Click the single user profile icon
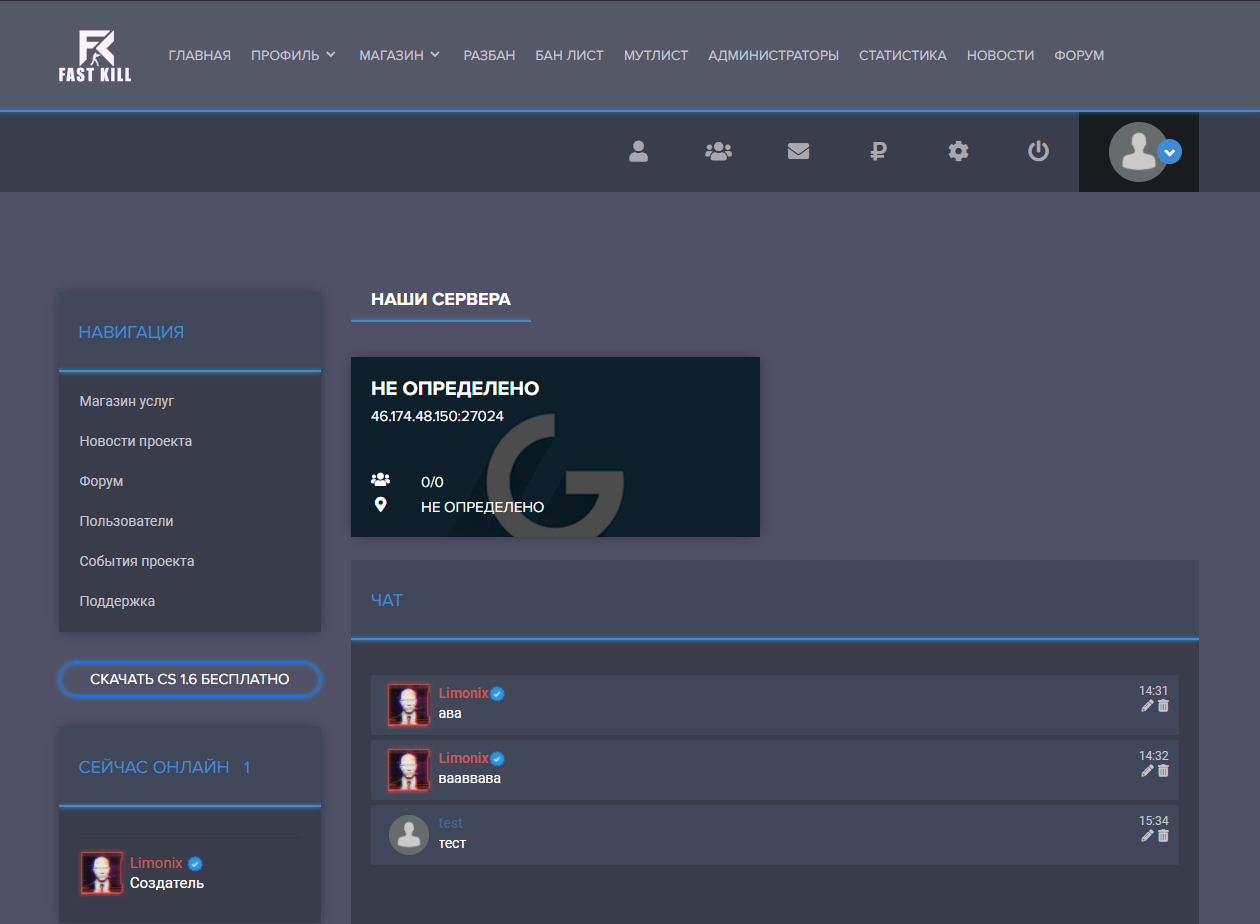This screenshot has height=924, width=1260. 638,152
